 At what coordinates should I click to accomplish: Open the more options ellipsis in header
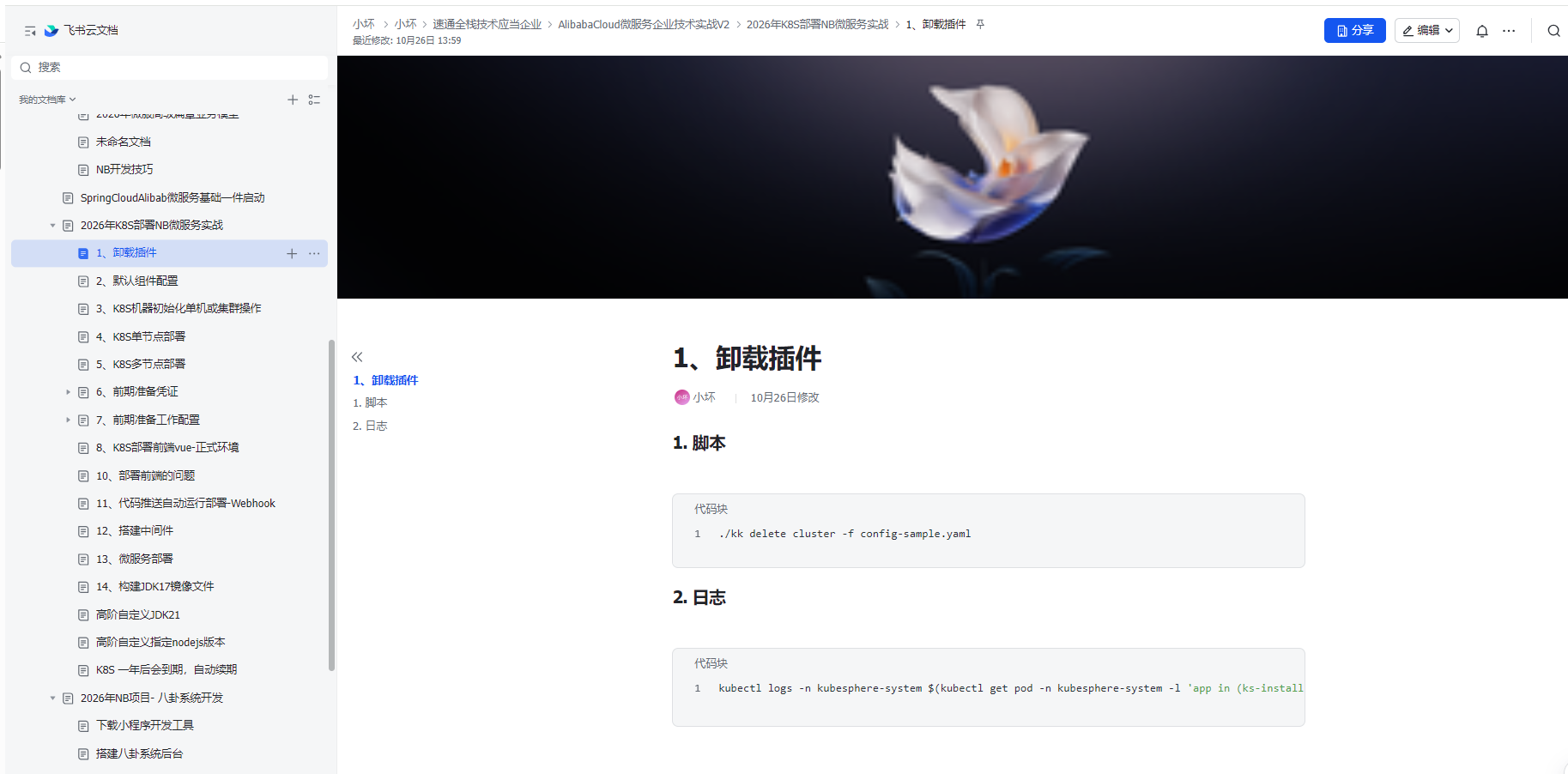(x=1508, y=31)
